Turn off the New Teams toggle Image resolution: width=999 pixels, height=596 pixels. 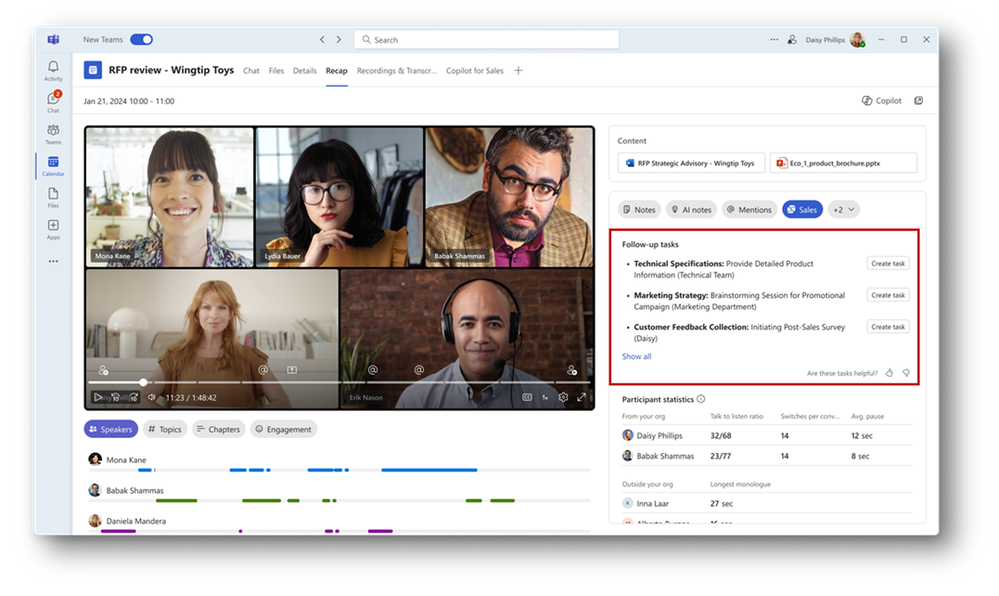[x=141, y=40]
